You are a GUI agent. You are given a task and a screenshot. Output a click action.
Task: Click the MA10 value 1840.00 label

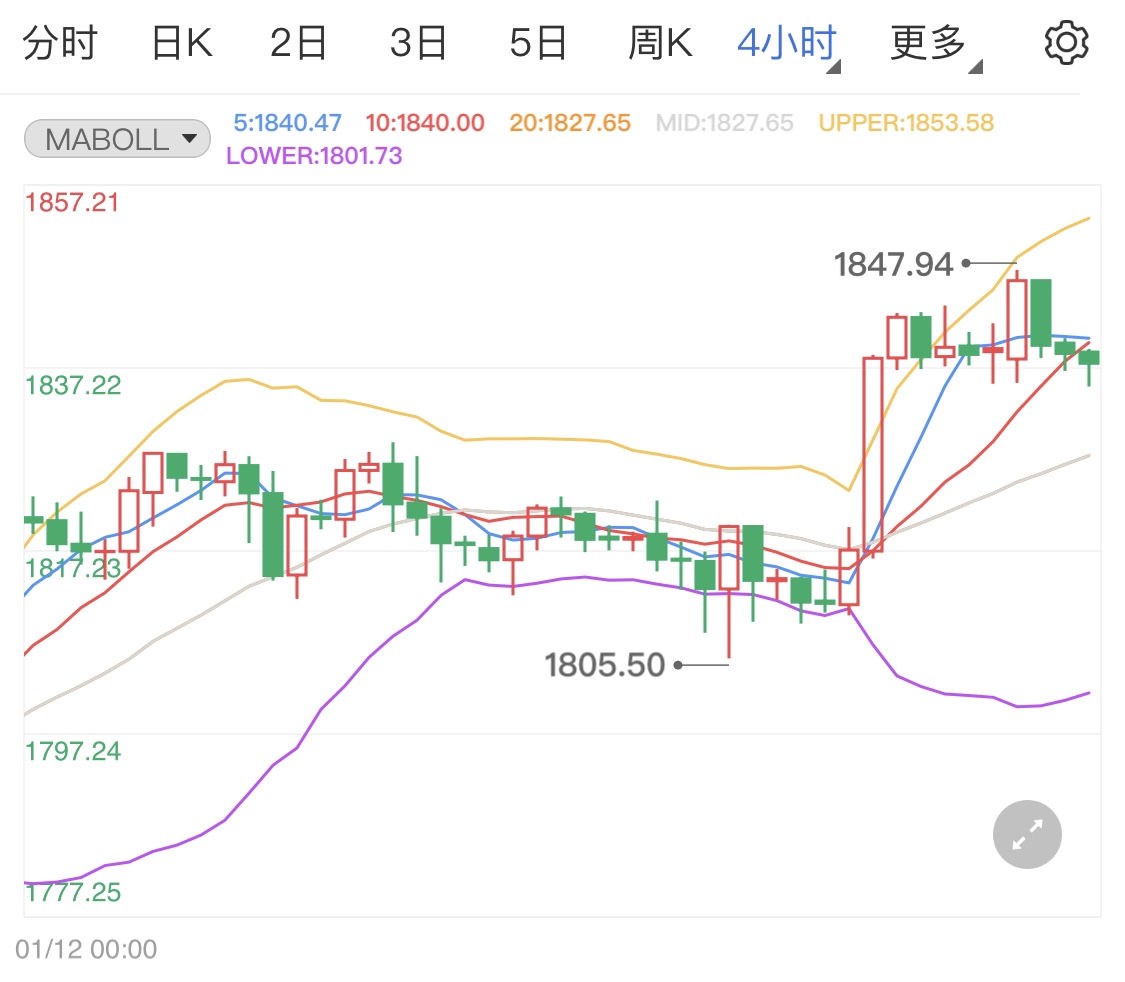425,123
